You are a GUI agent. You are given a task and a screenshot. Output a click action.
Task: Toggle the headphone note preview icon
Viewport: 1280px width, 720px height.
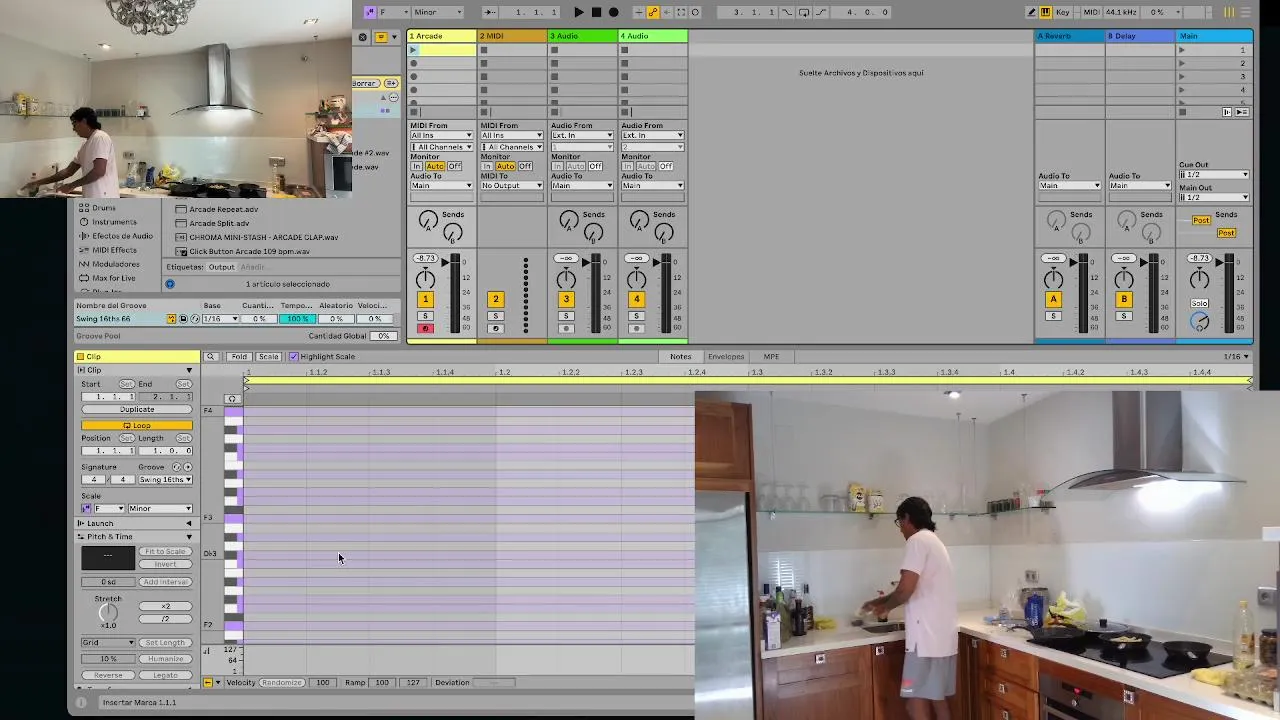232,399
